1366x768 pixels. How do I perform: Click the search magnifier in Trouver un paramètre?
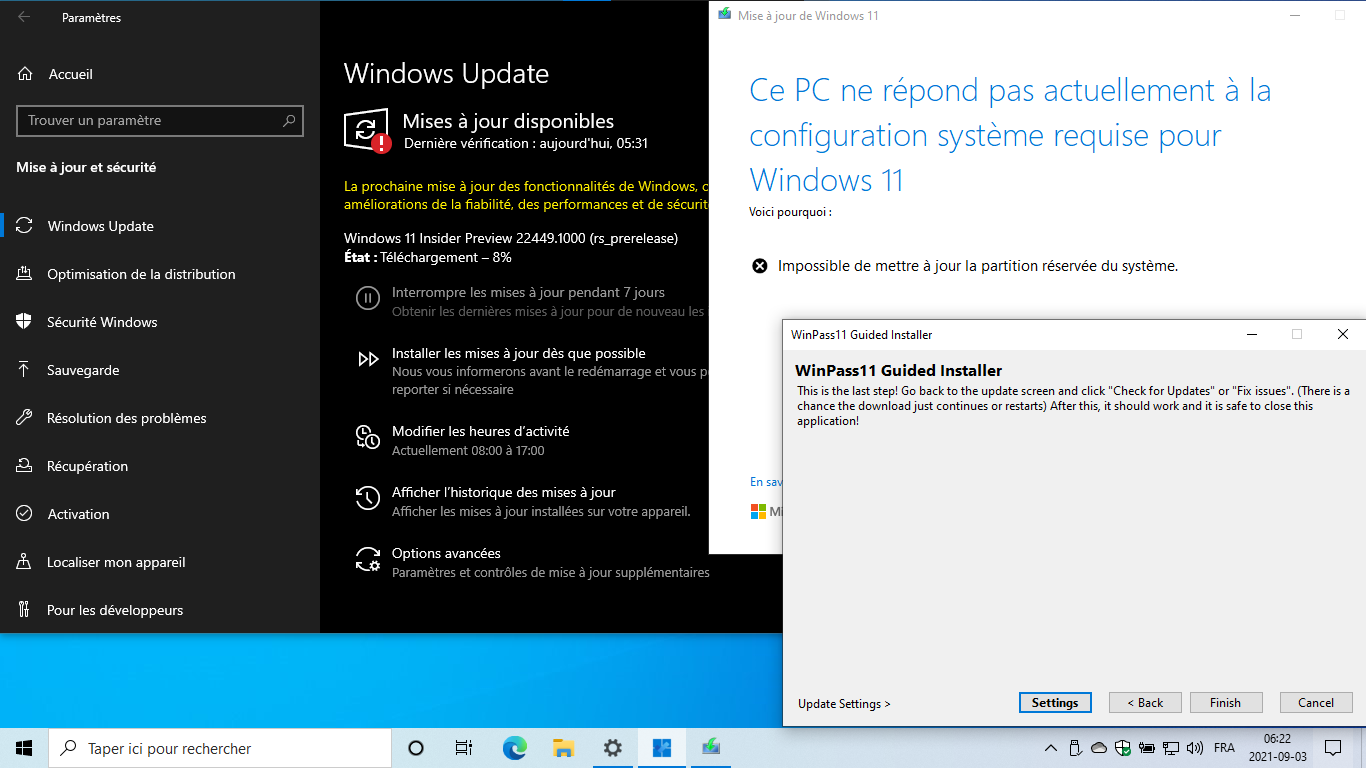(x=289, y=121)
